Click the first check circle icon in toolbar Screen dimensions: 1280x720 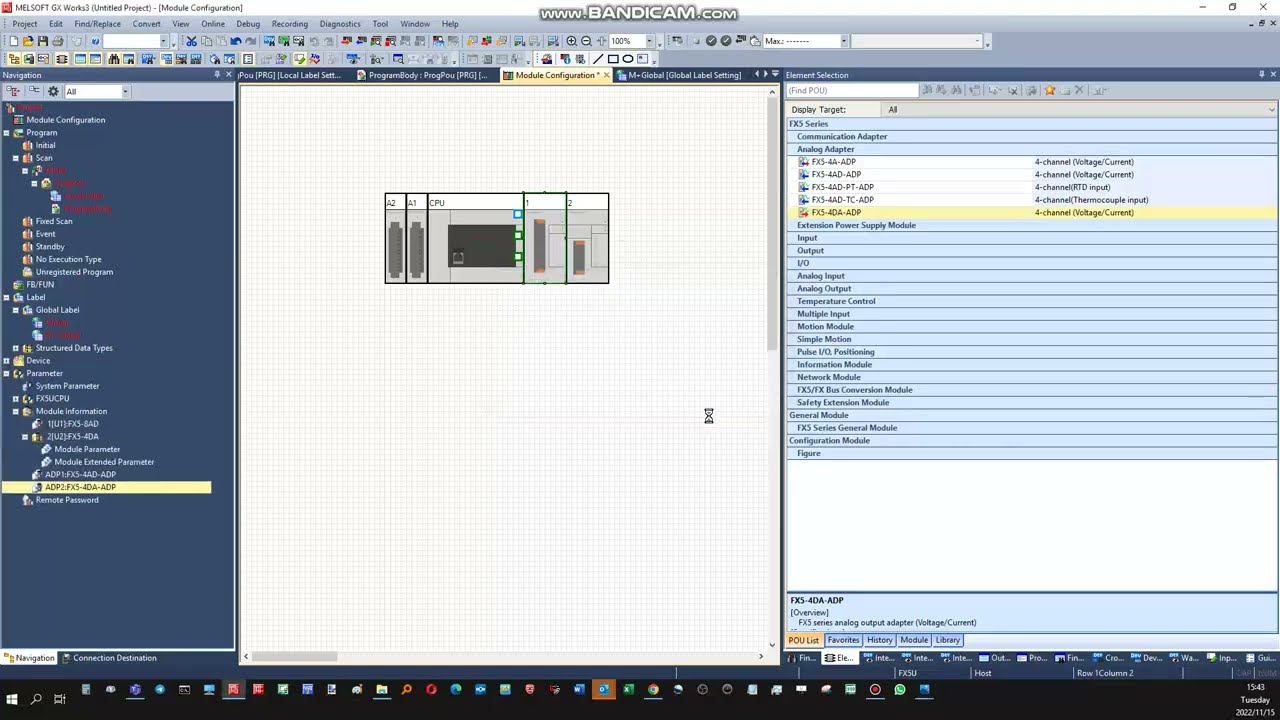711,41
